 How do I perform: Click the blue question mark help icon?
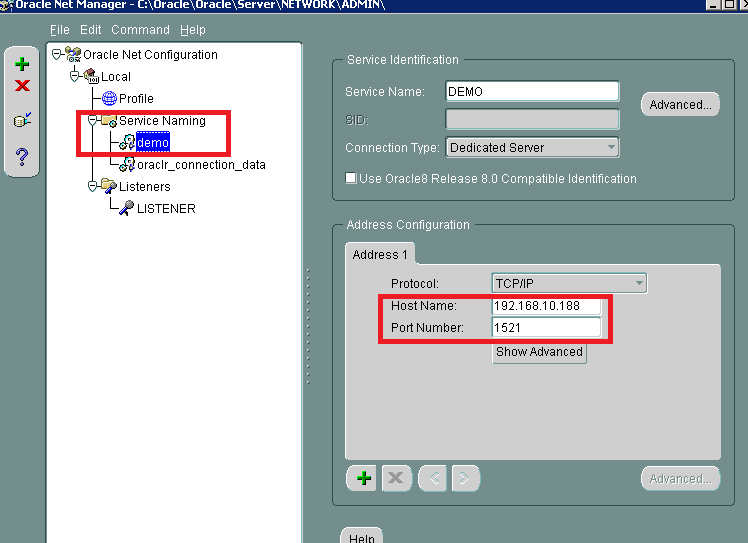(22, 157)
